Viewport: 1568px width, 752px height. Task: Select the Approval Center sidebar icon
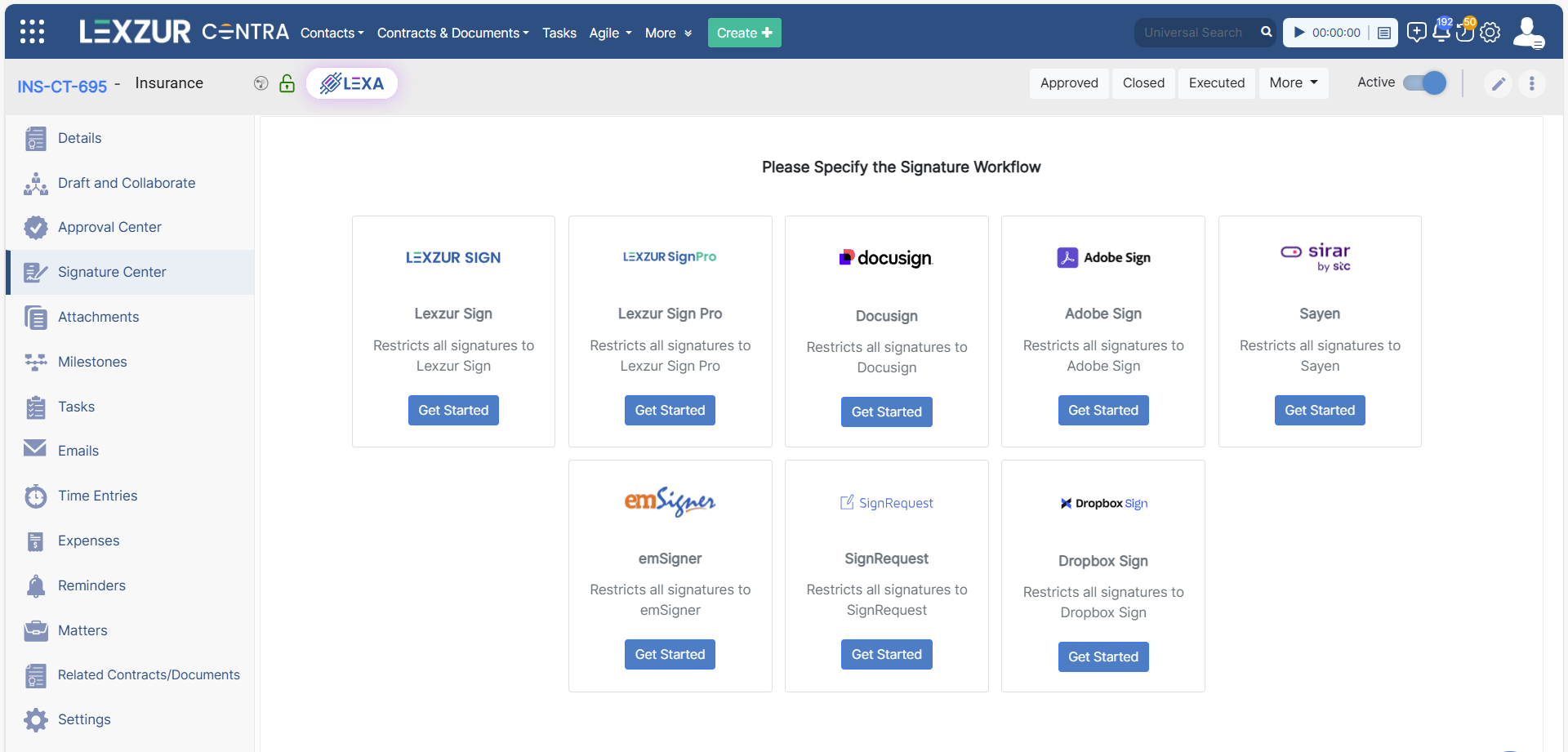36,227
